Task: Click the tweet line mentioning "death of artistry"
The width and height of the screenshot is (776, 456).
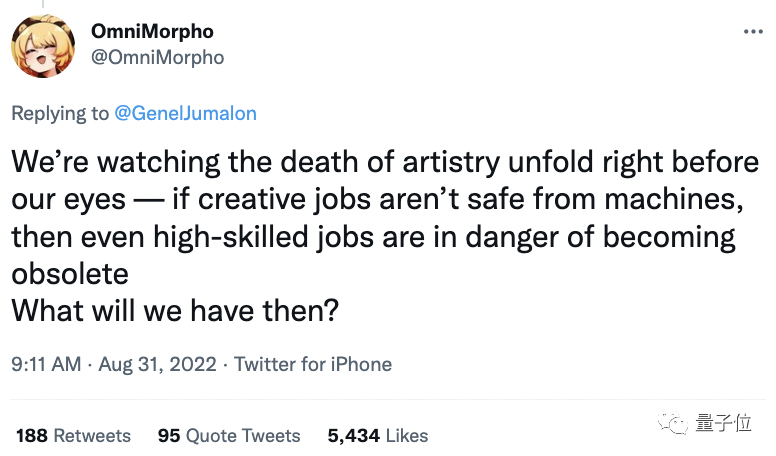Action: click(385, 161)
